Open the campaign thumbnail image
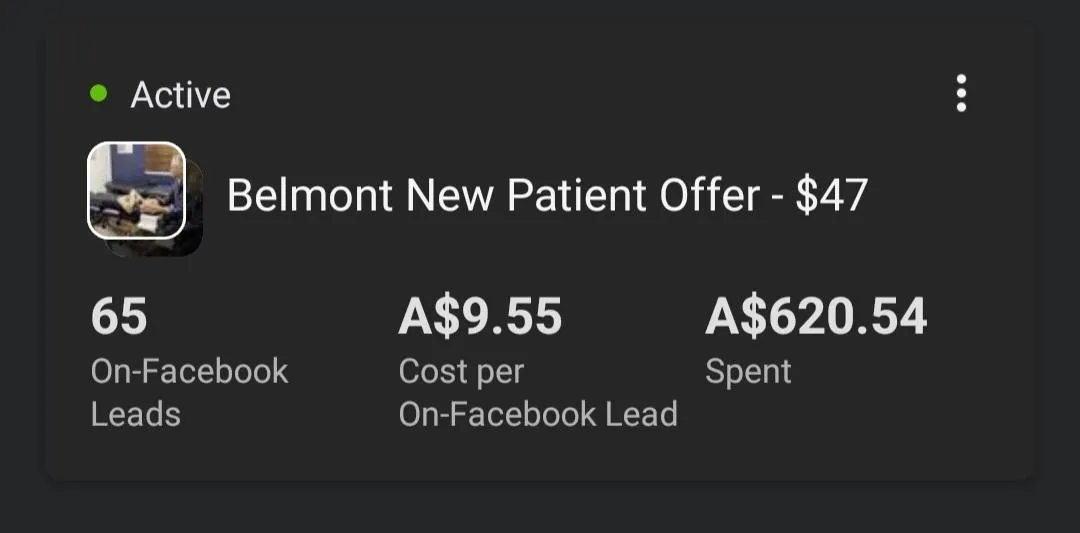The image size is (1080, 533). coord(137,190)
